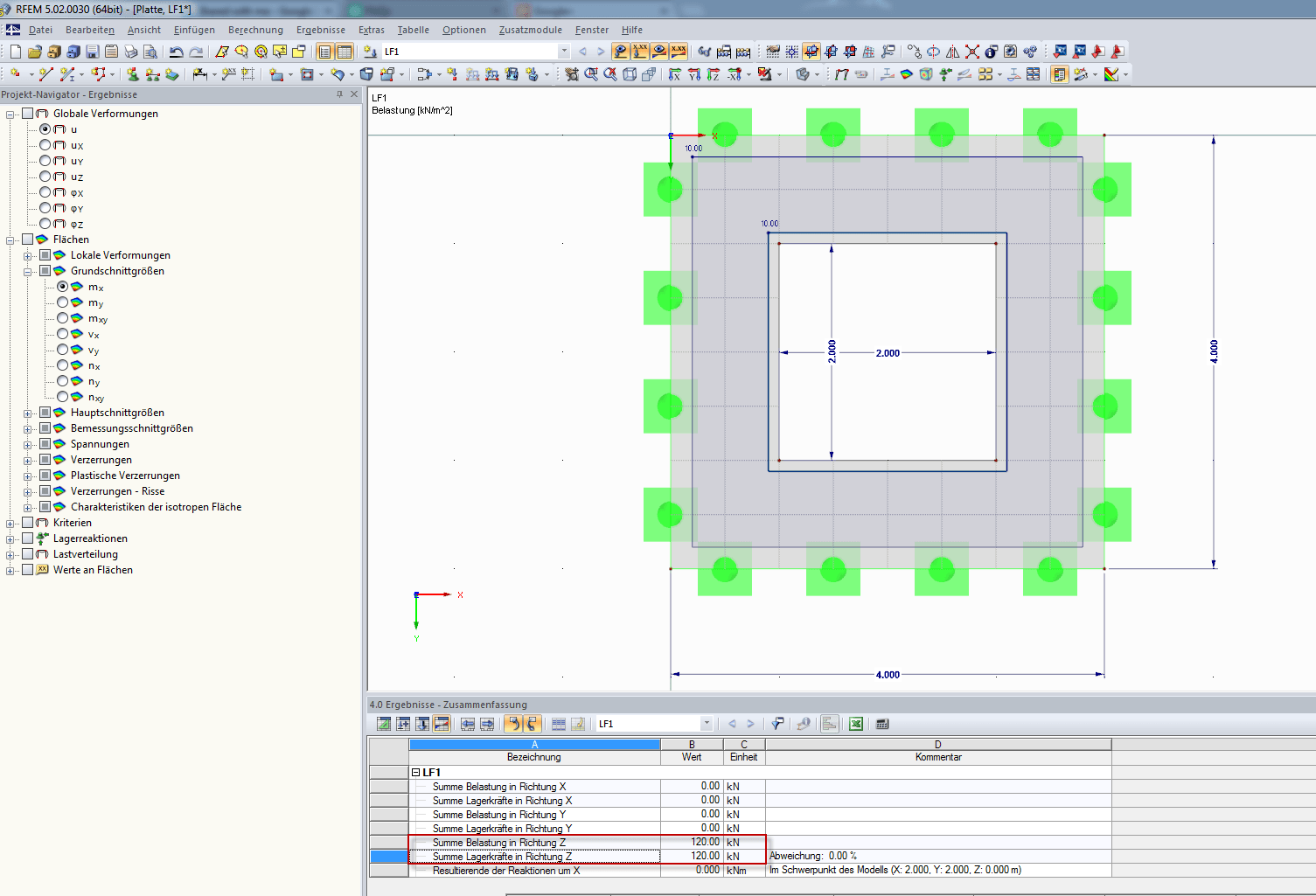
Task: Select the uX deformation radio button
Action: pyautogui.click(x=45, y=144)
